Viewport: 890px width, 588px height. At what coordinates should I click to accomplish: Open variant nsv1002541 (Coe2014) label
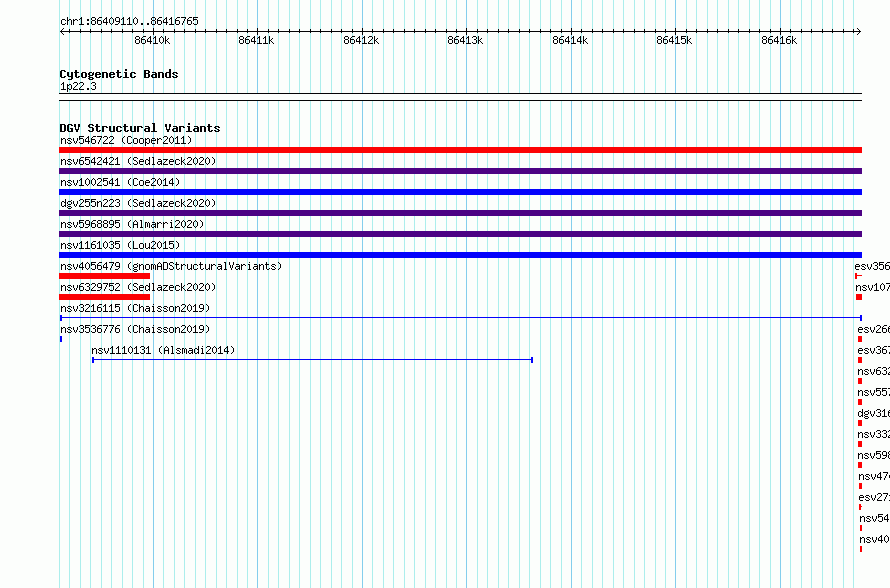pos(120,182)
